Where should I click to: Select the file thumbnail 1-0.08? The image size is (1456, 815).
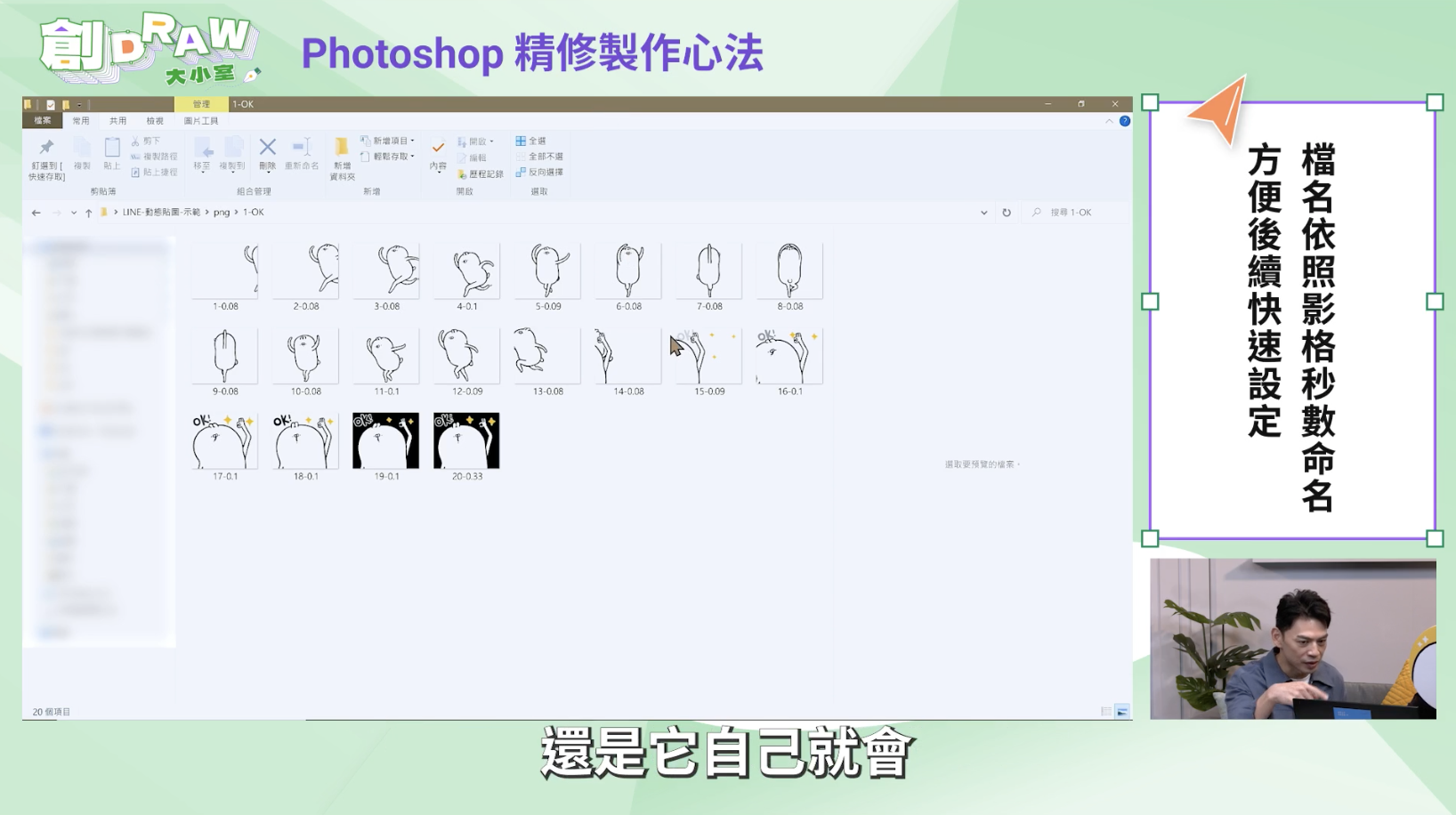click(225, 270)
